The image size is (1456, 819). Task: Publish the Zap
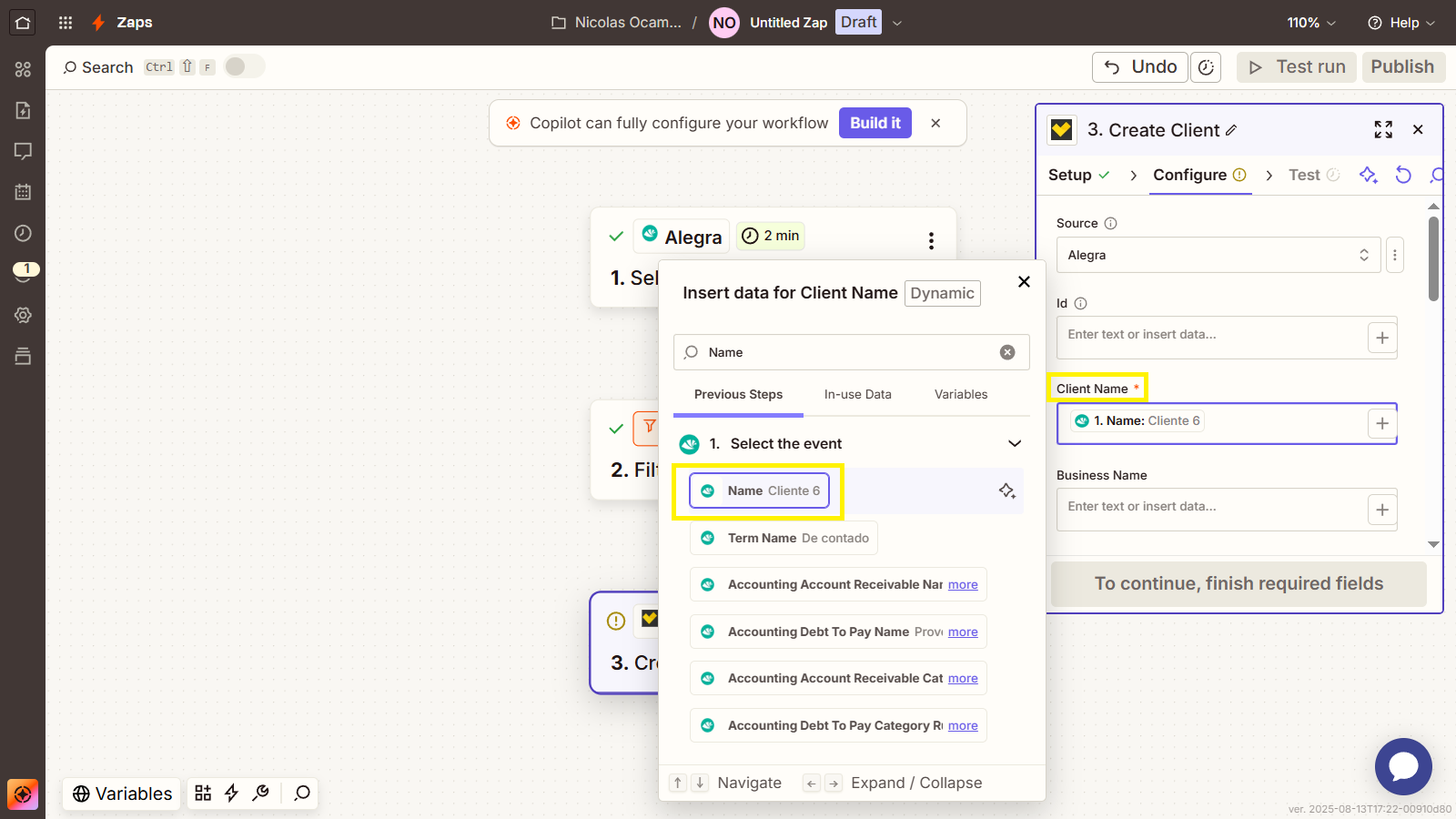click(1402, 67)
